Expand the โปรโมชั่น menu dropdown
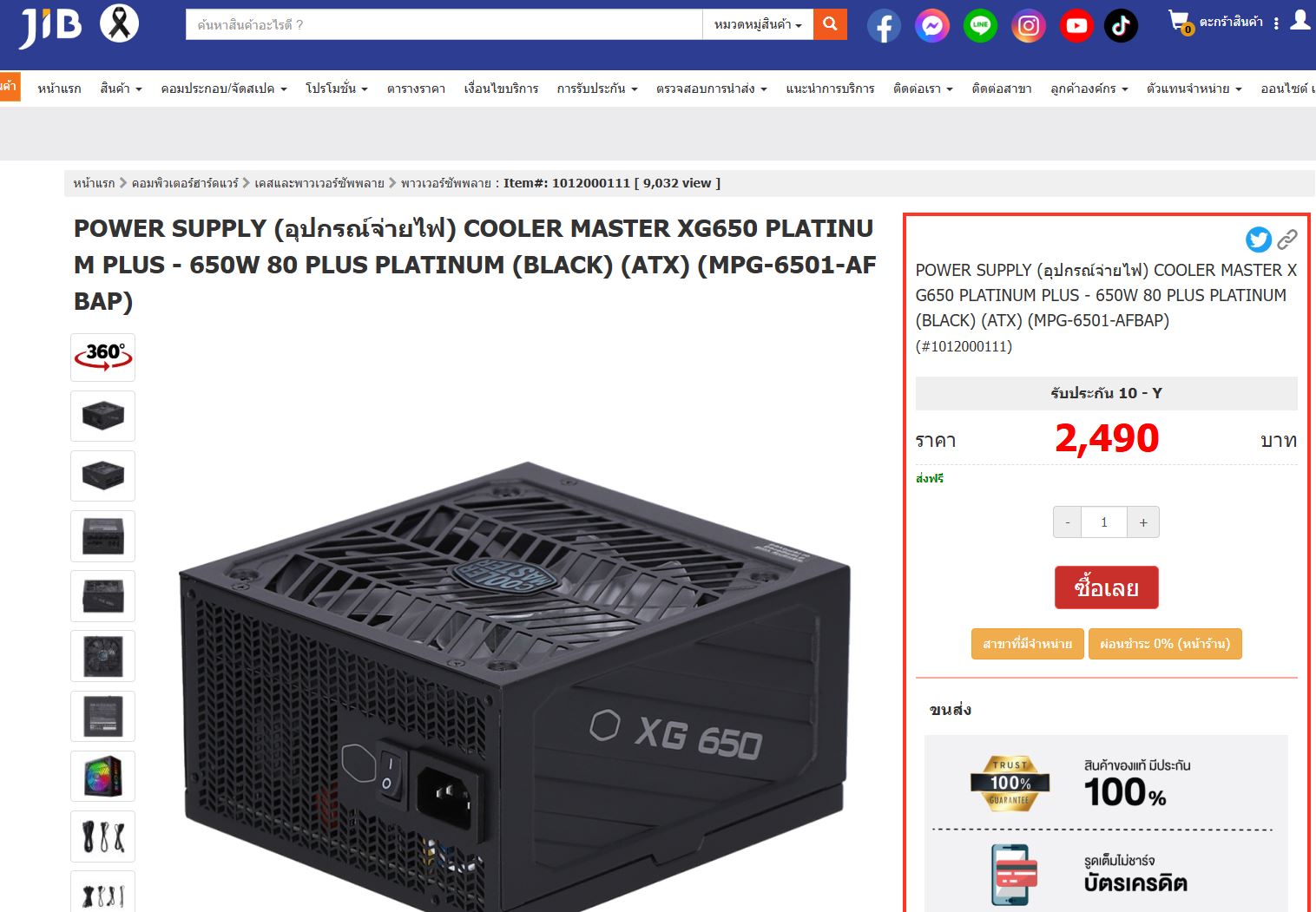This screenshot has width=1316, height=912. tap(337, 89)
